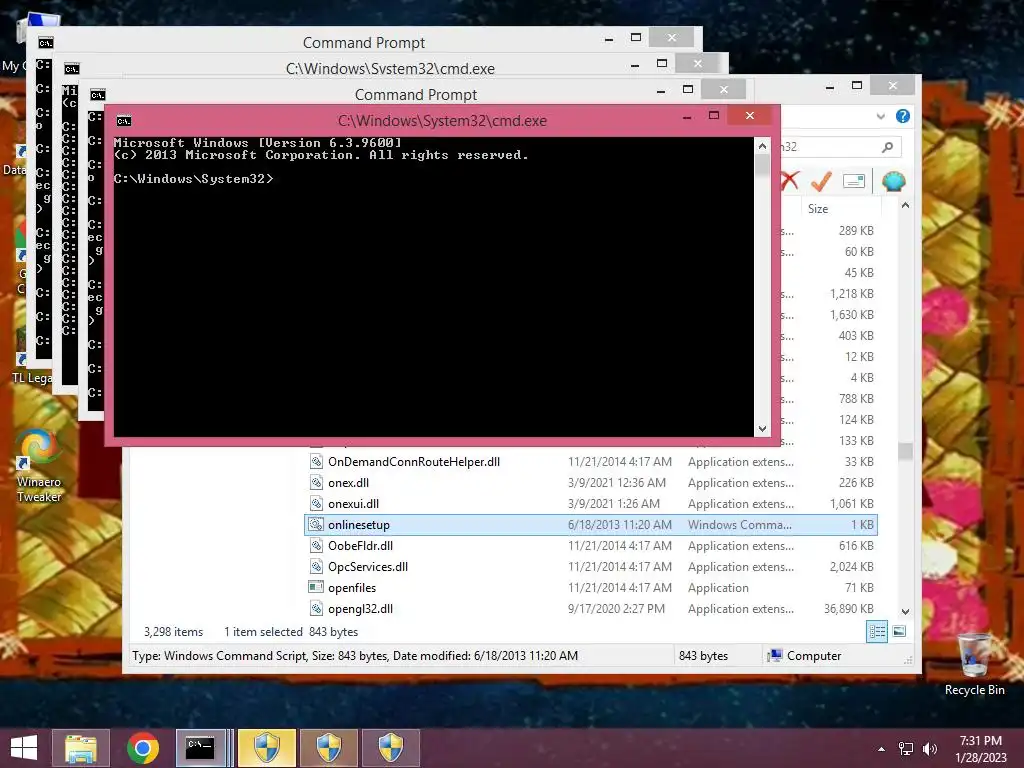1024x768 pixels.
Task: Open the taskbar clock showing 7:31 PM
Action: 980,749
